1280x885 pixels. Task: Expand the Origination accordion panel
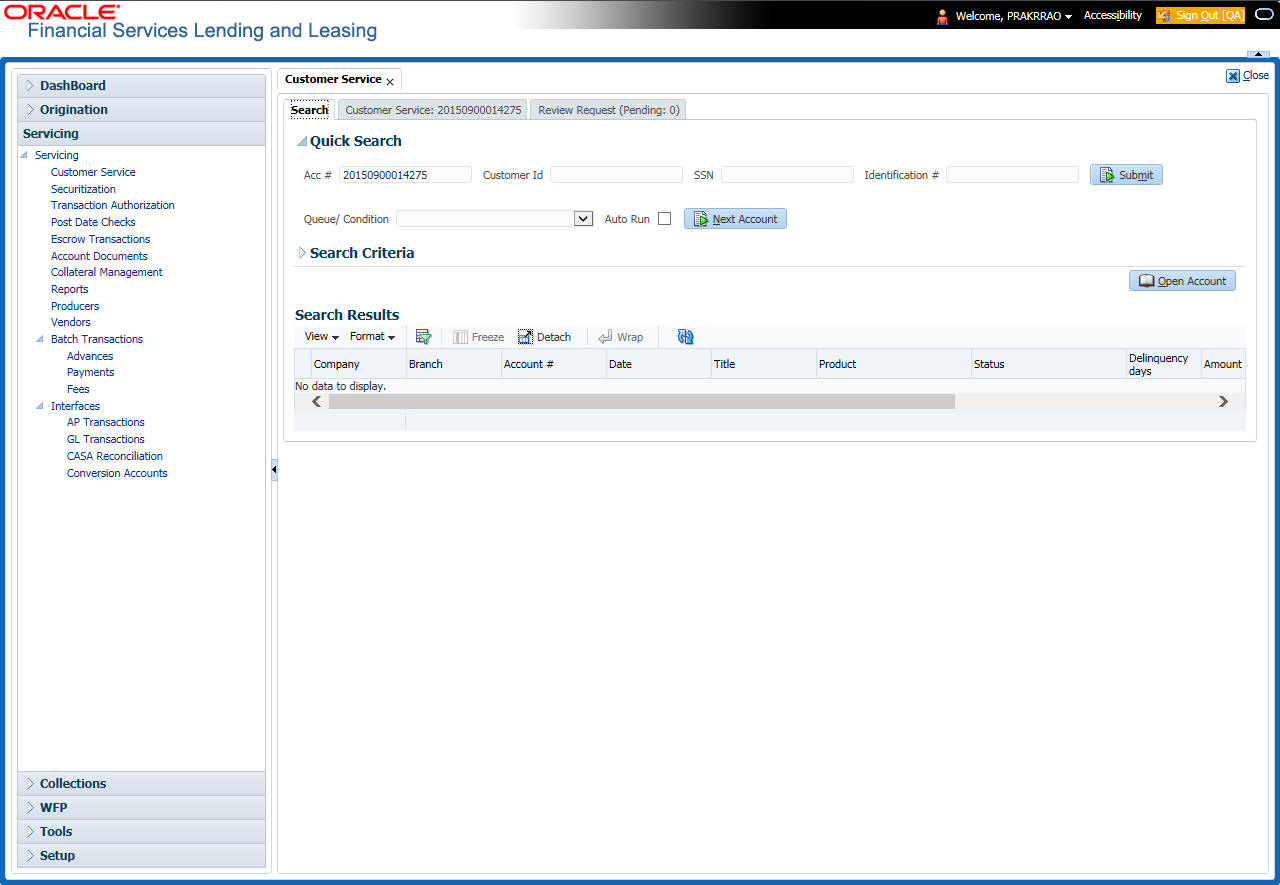141,110
